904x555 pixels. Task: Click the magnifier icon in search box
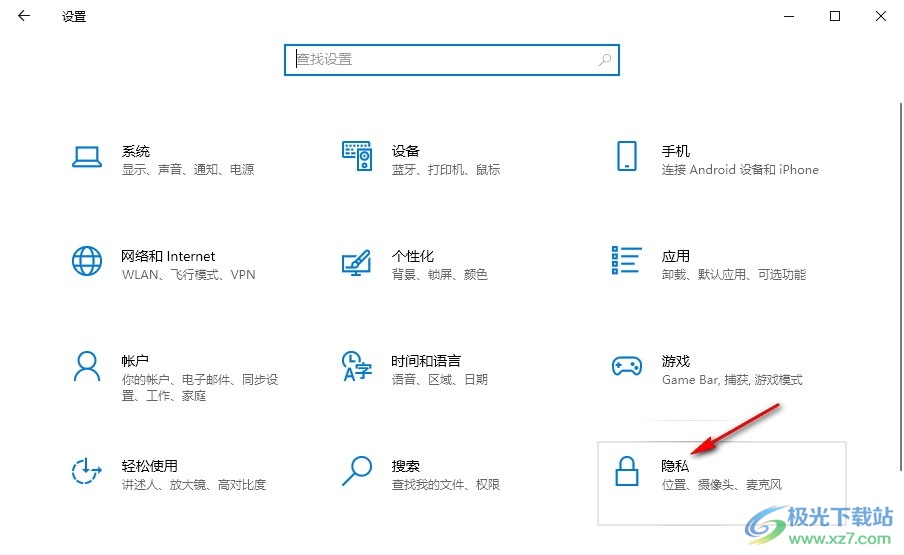click(605, 59)
